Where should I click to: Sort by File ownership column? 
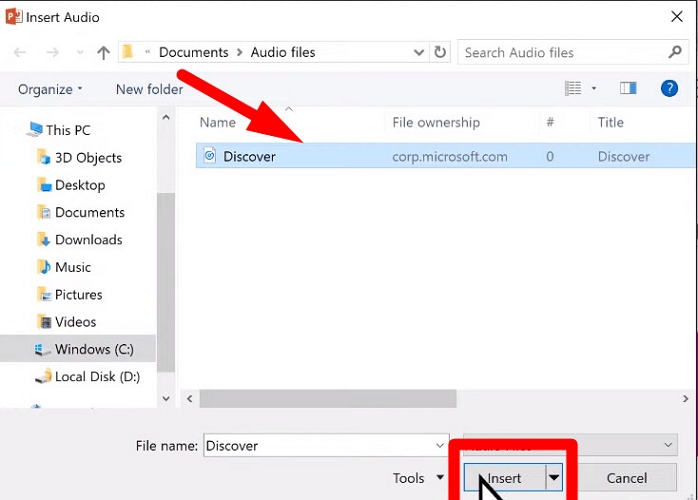pos(436,122)
